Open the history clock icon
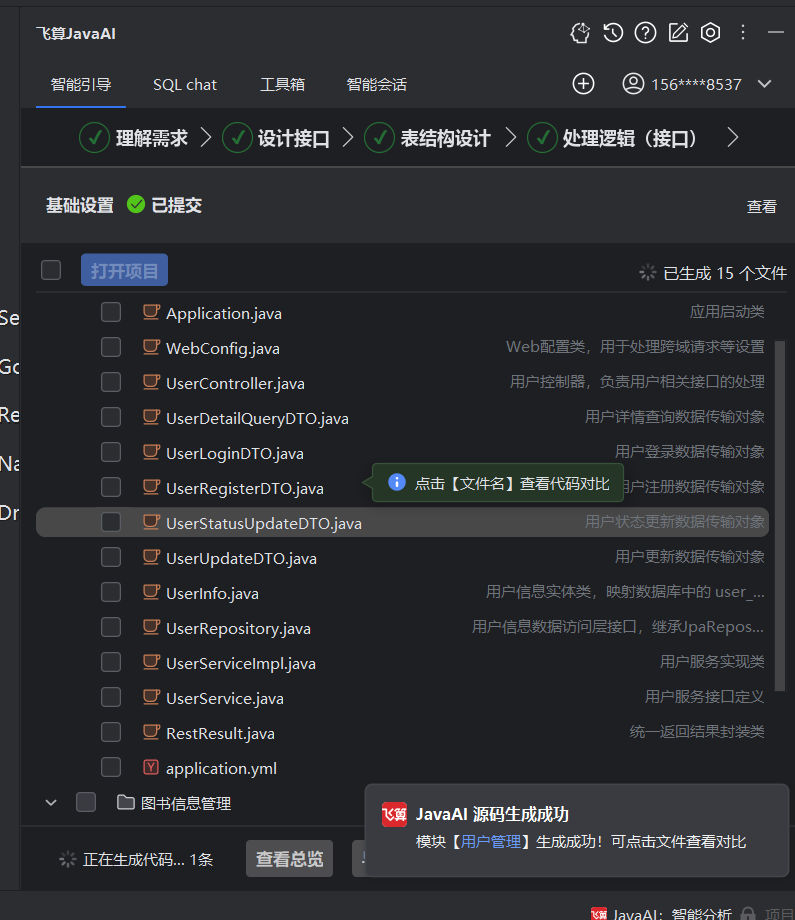 (613, 33)
